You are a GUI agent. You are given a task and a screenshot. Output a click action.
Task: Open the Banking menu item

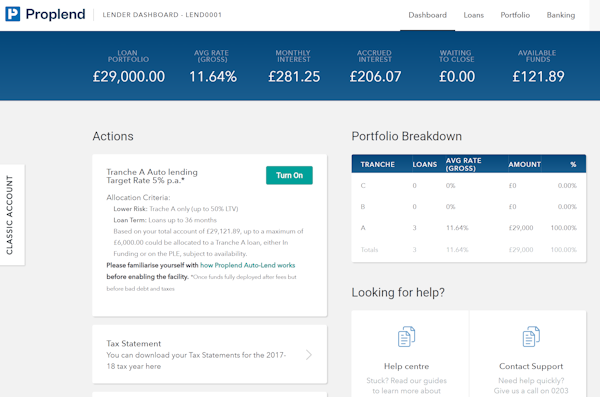click(x=561, y=15)
